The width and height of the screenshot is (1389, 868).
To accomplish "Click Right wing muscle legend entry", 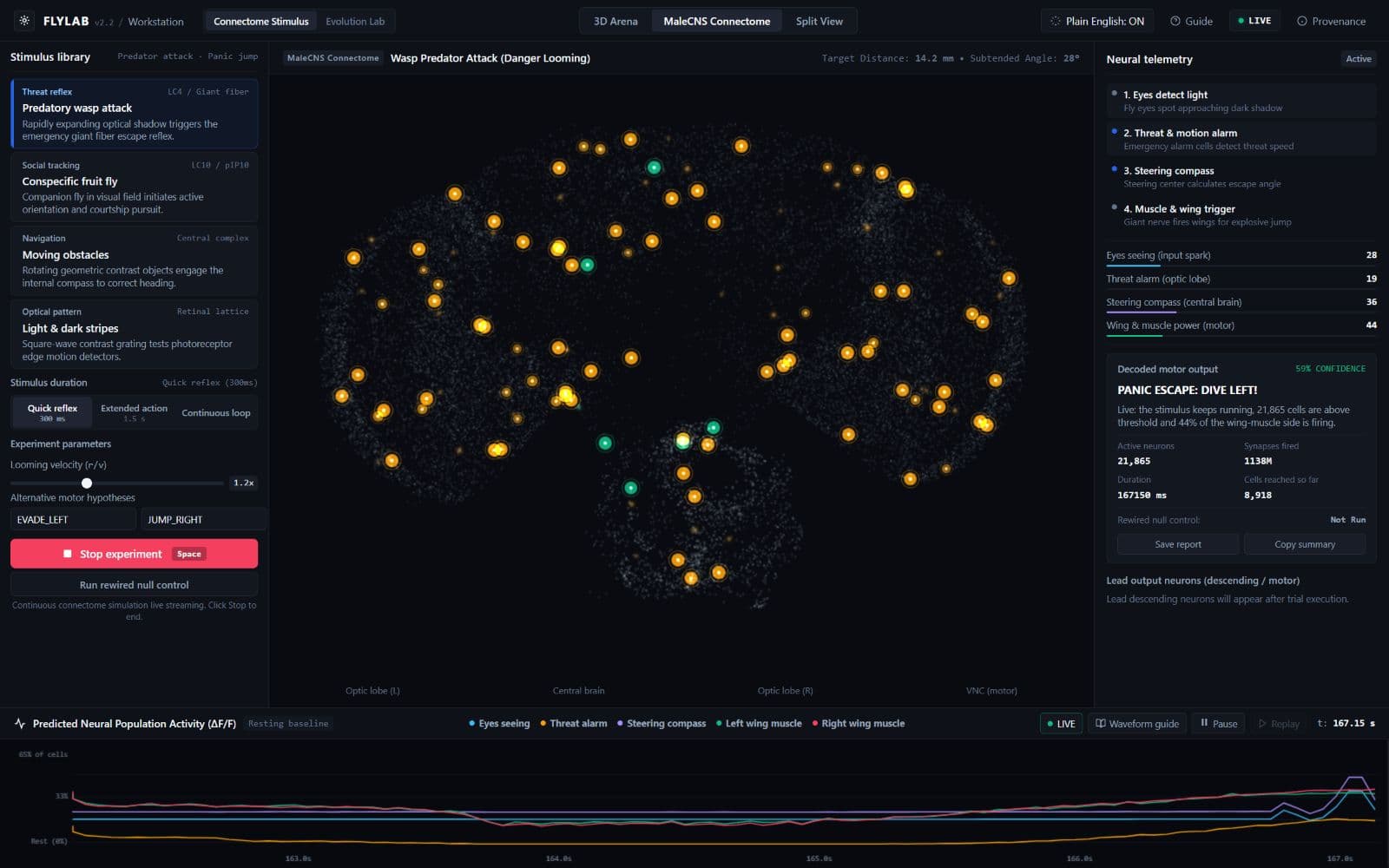I will 859,723.
